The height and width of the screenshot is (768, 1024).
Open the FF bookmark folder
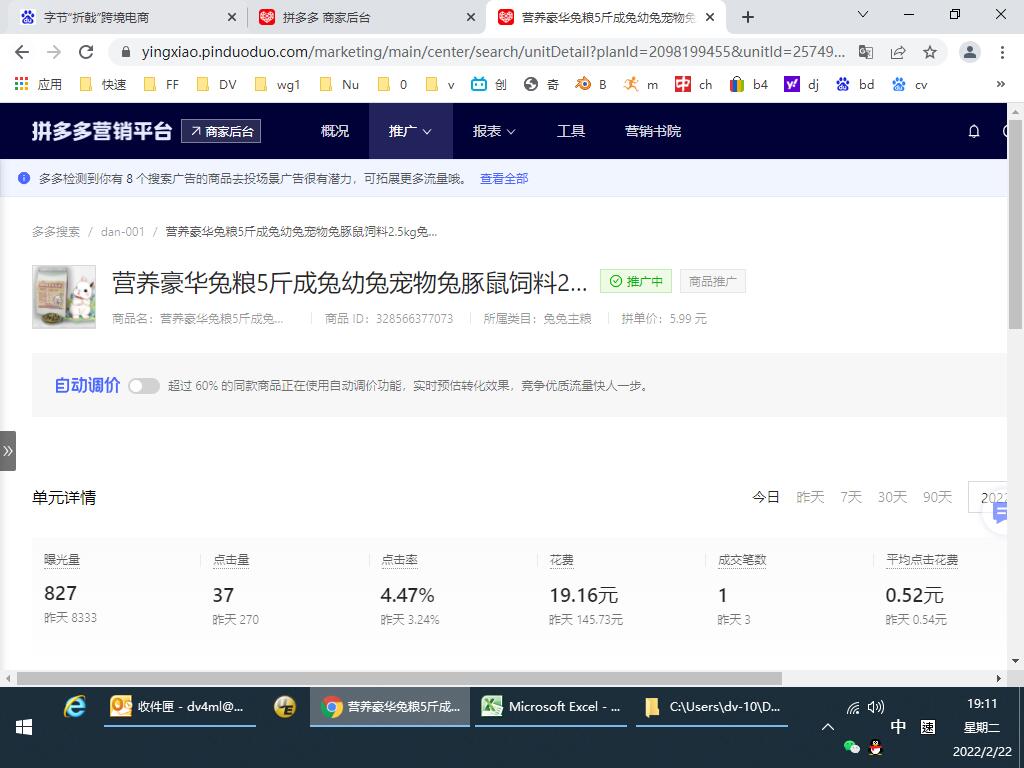[161, 84]
